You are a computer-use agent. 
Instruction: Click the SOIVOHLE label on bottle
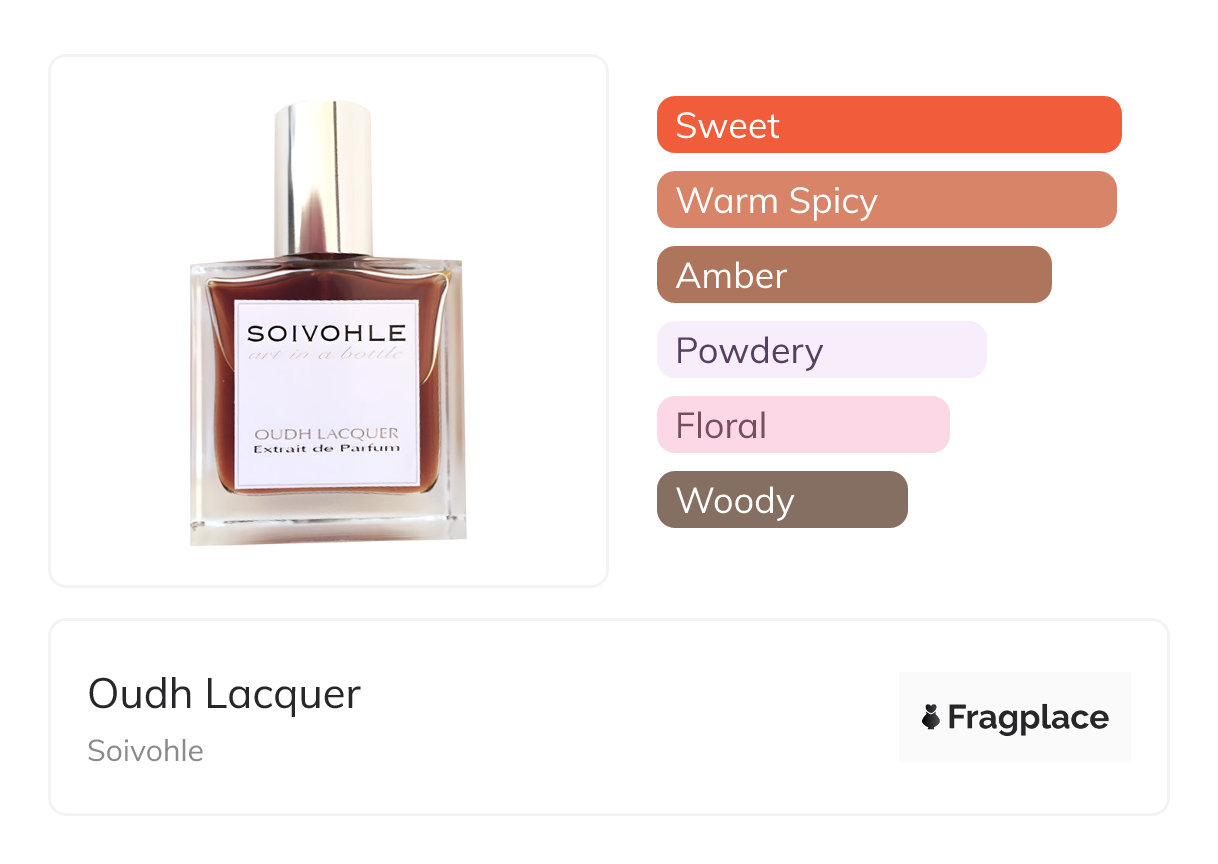326,333
